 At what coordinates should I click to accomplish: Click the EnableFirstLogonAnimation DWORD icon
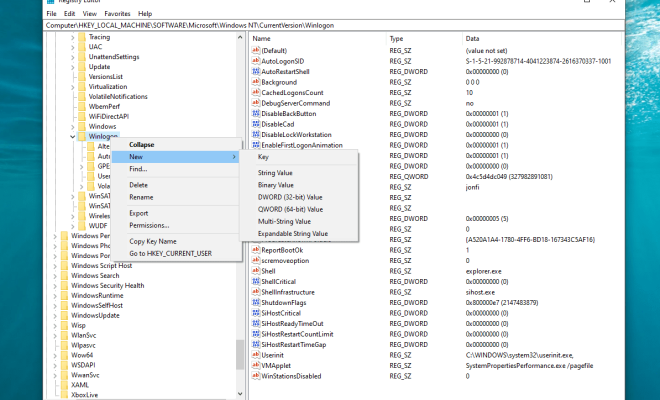255,145
